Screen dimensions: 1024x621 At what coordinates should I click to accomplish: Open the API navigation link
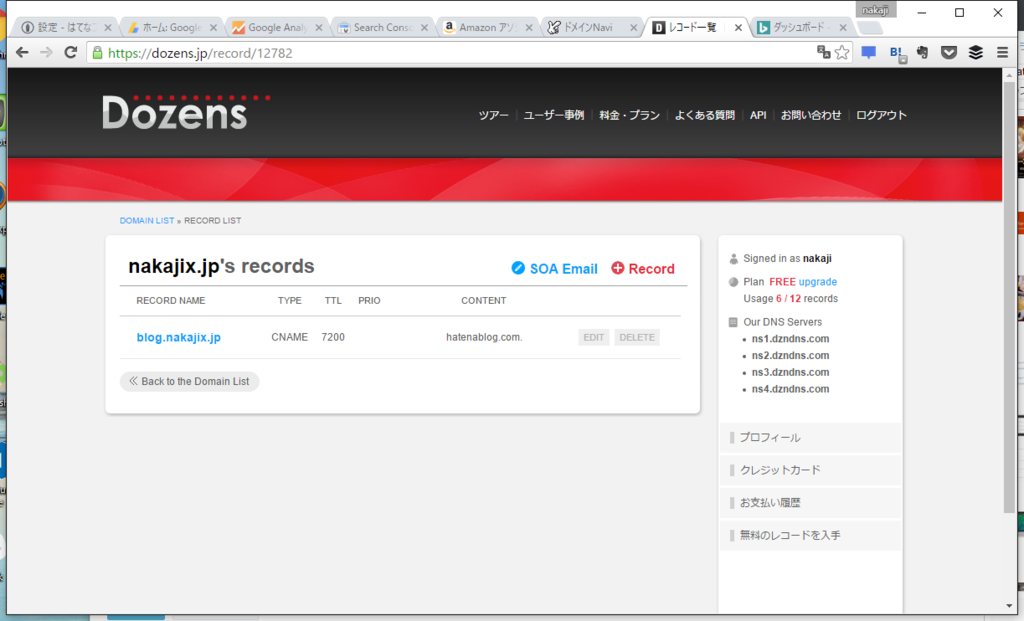pos(758,115)
